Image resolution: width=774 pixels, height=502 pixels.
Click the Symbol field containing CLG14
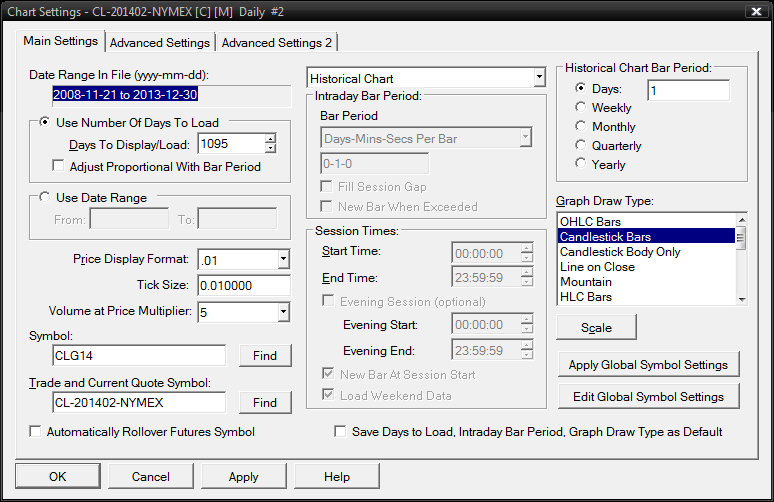click(139, 355)
